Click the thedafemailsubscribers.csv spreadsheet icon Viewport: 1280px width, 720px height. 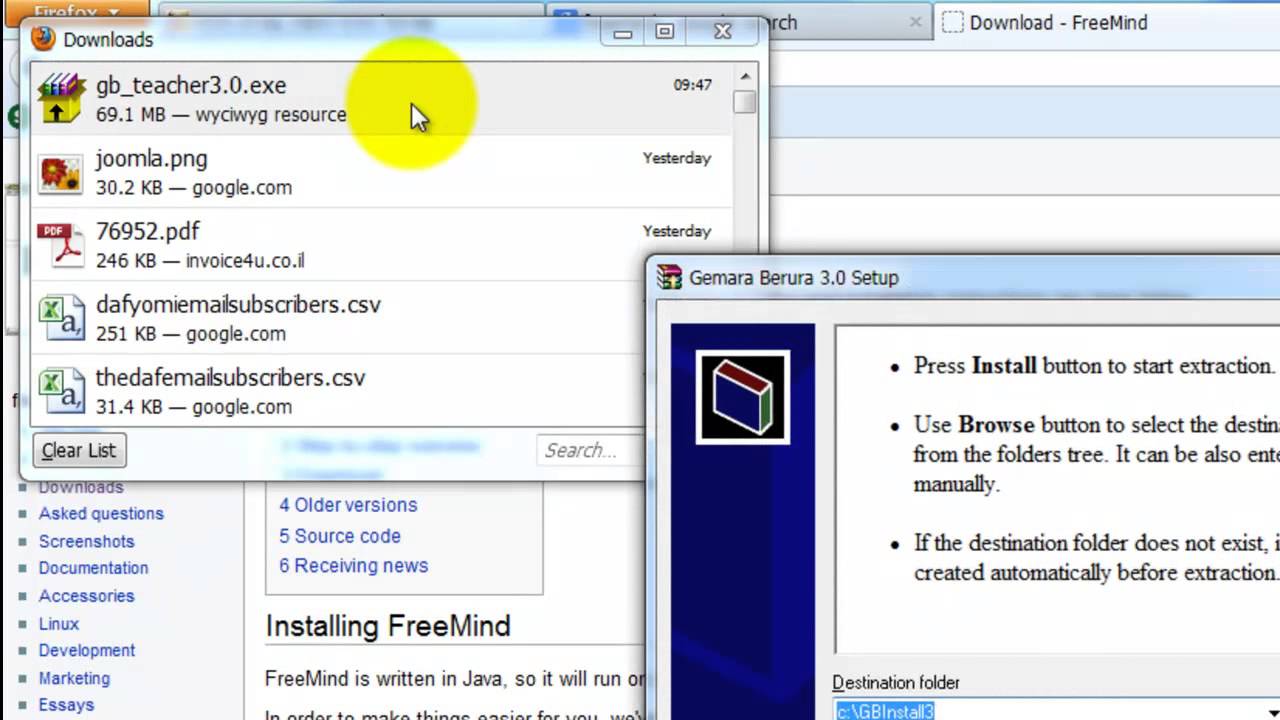(61, 392)
